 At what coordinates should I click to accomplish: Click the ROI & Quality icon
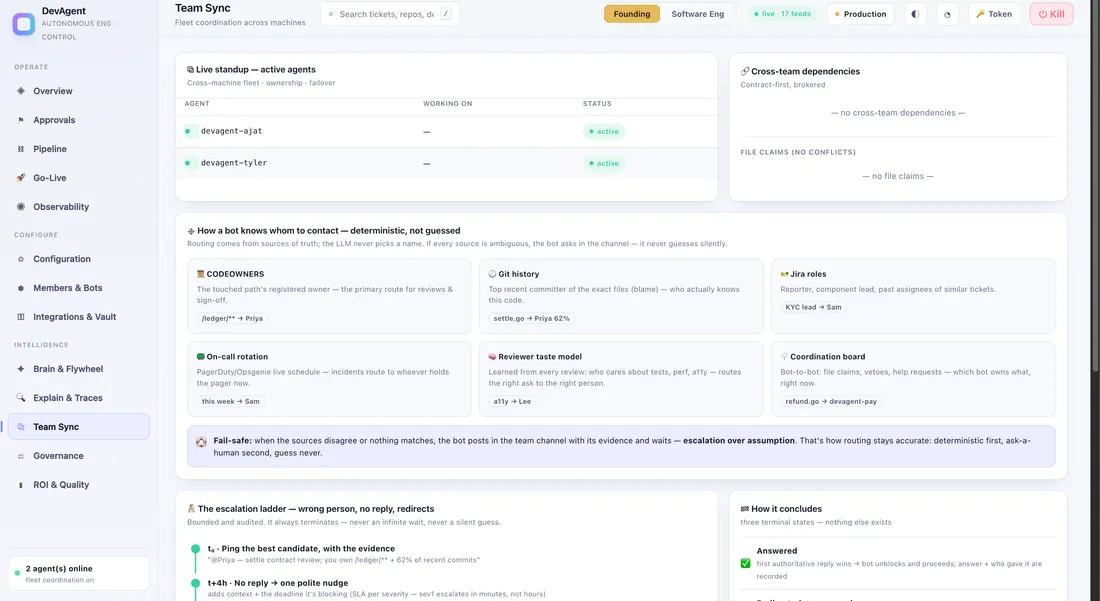(20, 485)
